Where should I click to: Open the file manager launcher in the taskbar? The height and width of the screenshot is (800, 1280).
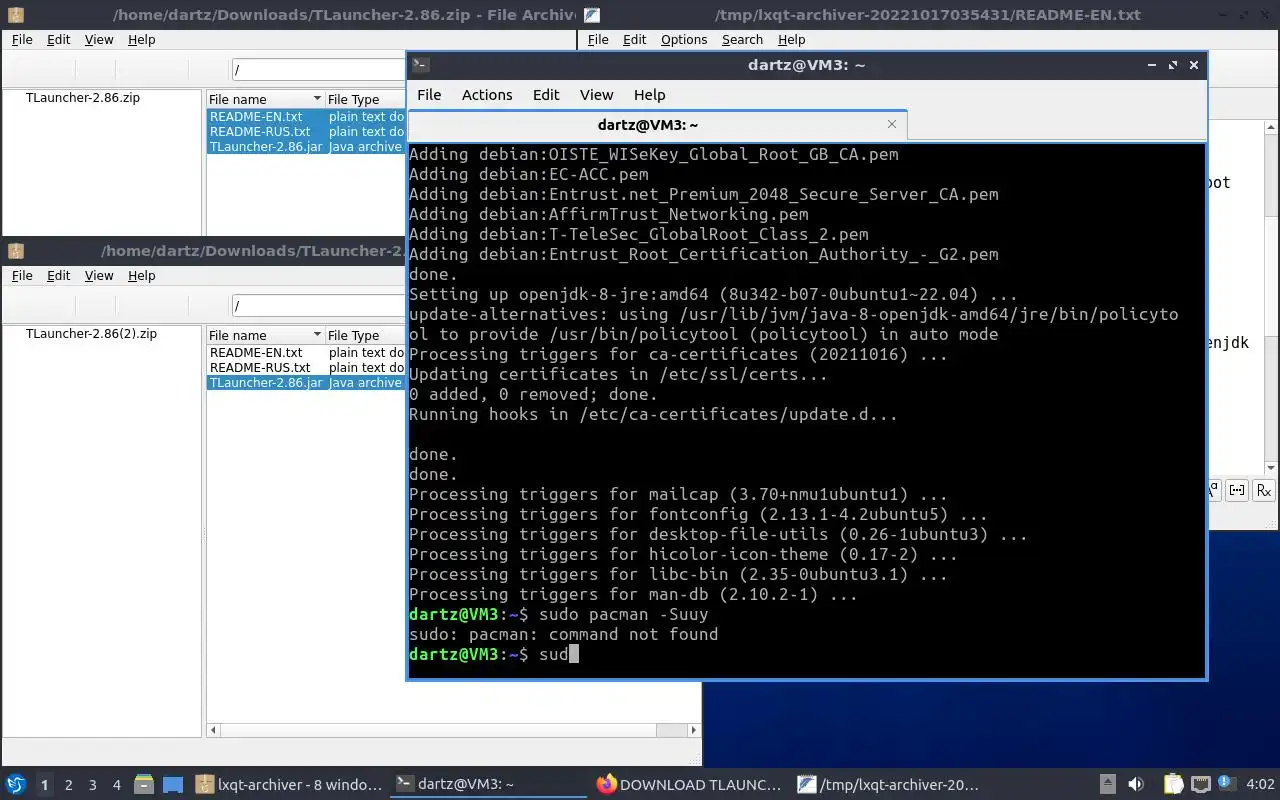coord(143,784)
